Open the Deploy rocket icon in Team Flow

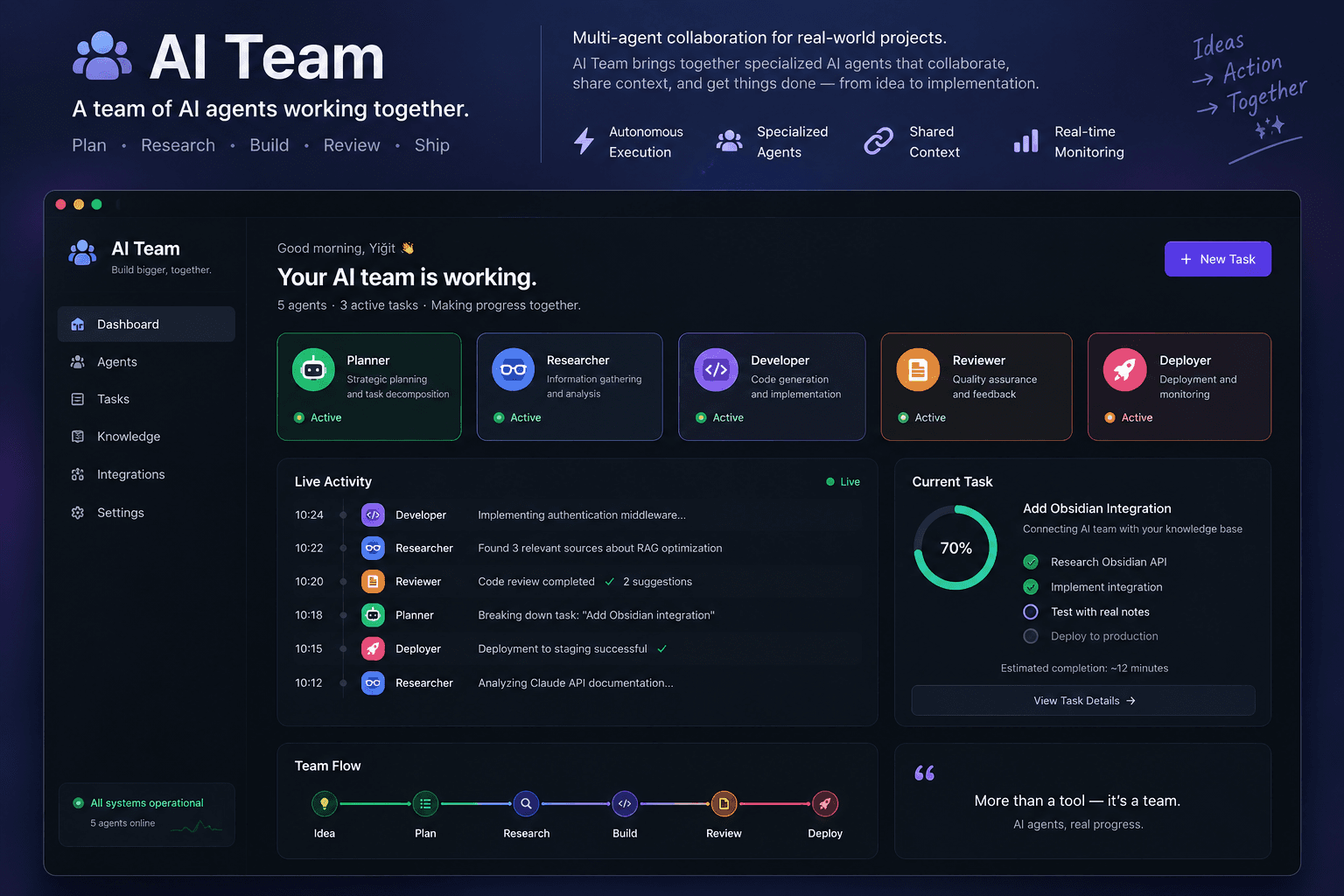(x=825, y=803)
